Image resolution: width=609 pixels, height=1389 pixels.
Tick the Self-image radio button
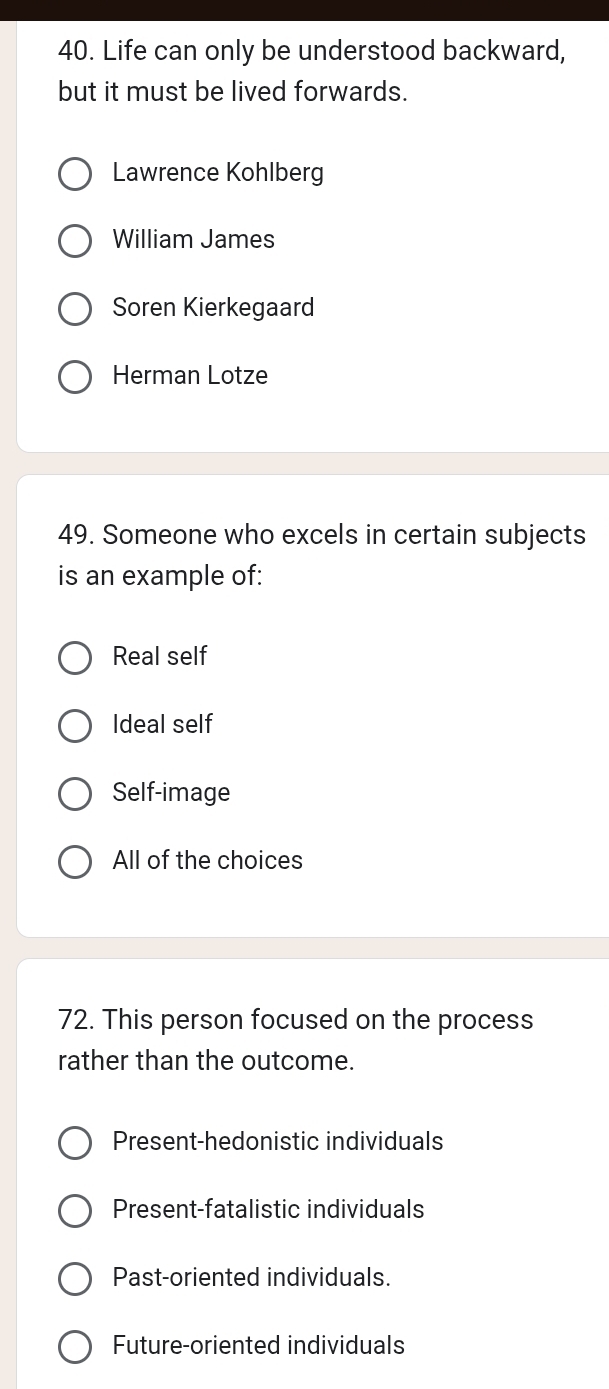pos(75,794)
